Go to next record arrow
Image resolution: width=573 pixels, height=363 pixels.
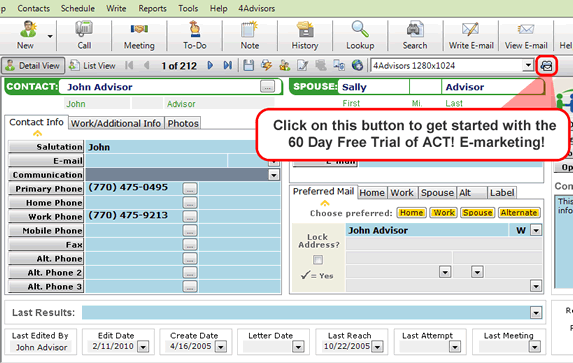(210, 65)
